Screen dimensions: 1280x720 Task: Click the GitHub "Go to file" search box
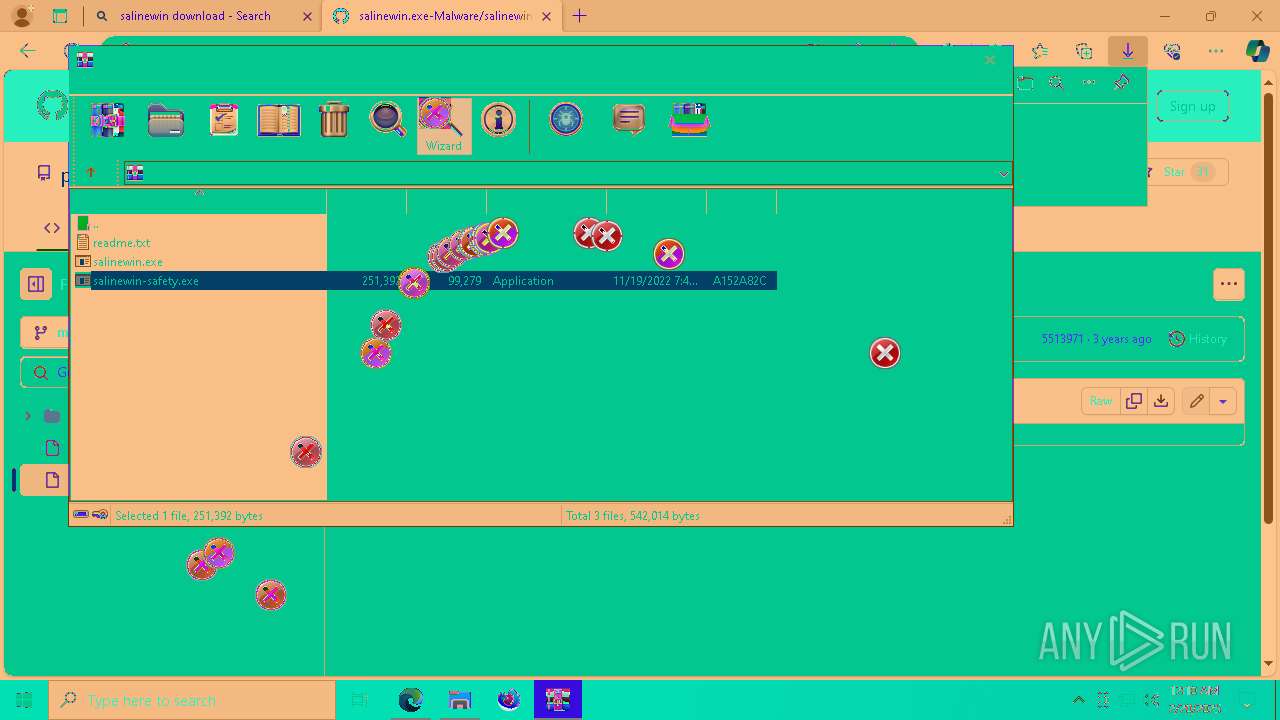click(x=46, y=372)
